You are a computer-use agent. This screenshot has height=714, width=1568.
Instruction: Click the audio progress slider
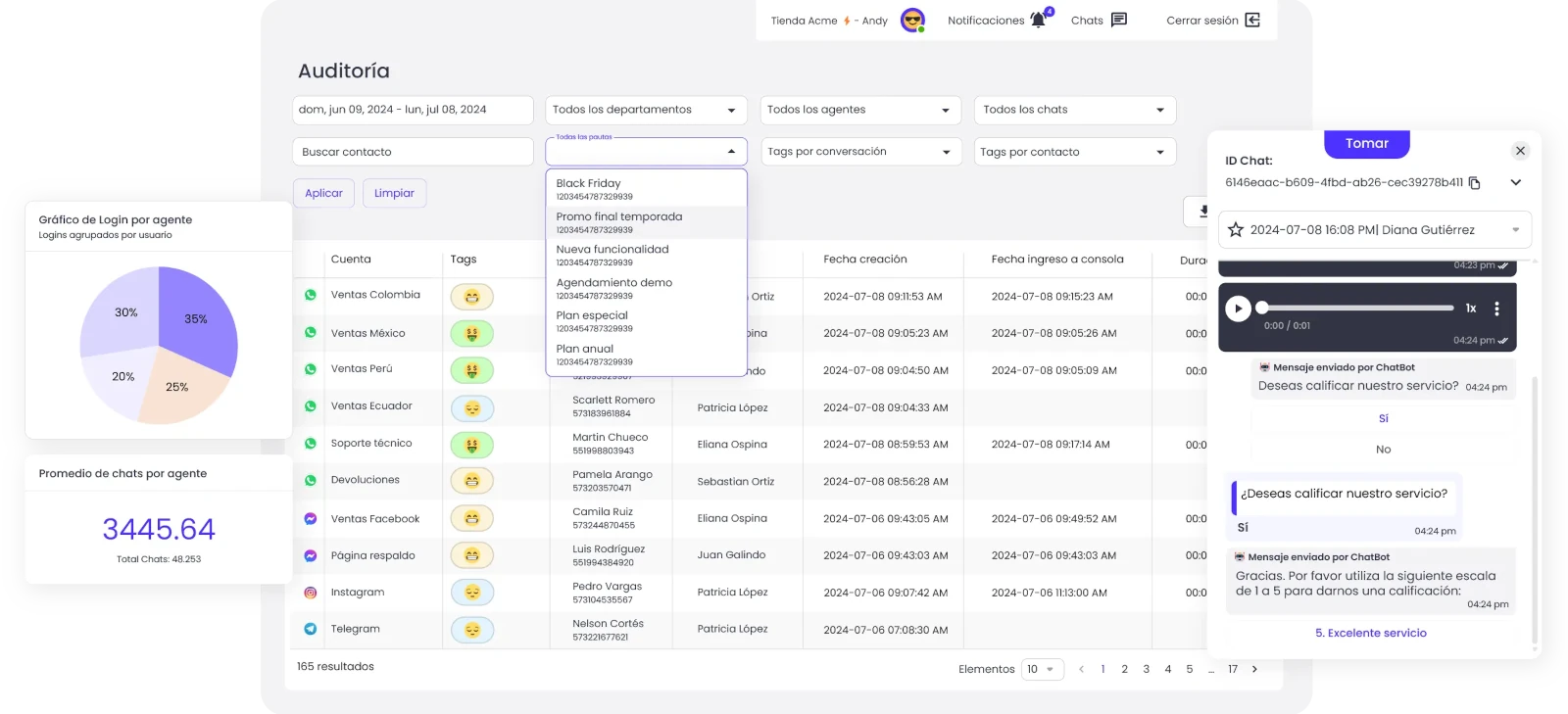(1357, 308)
